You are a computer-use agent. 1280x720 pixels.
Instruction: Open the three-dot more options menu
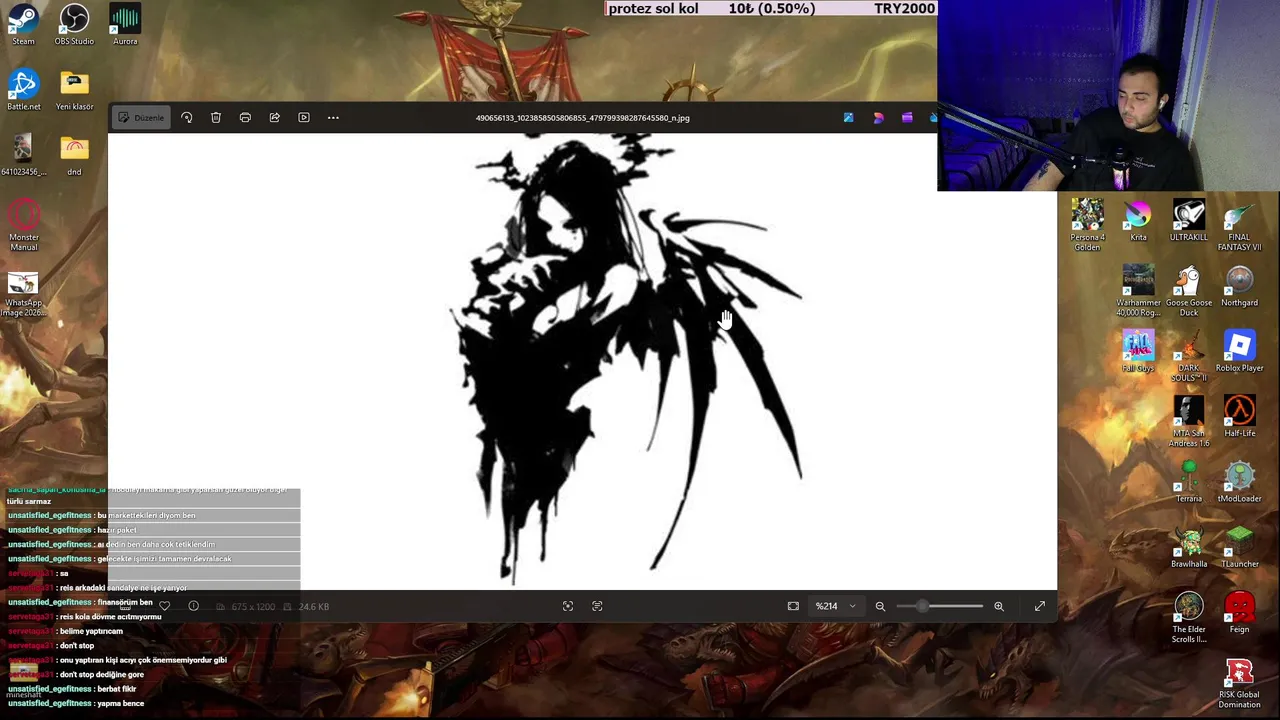click(333, 118)
